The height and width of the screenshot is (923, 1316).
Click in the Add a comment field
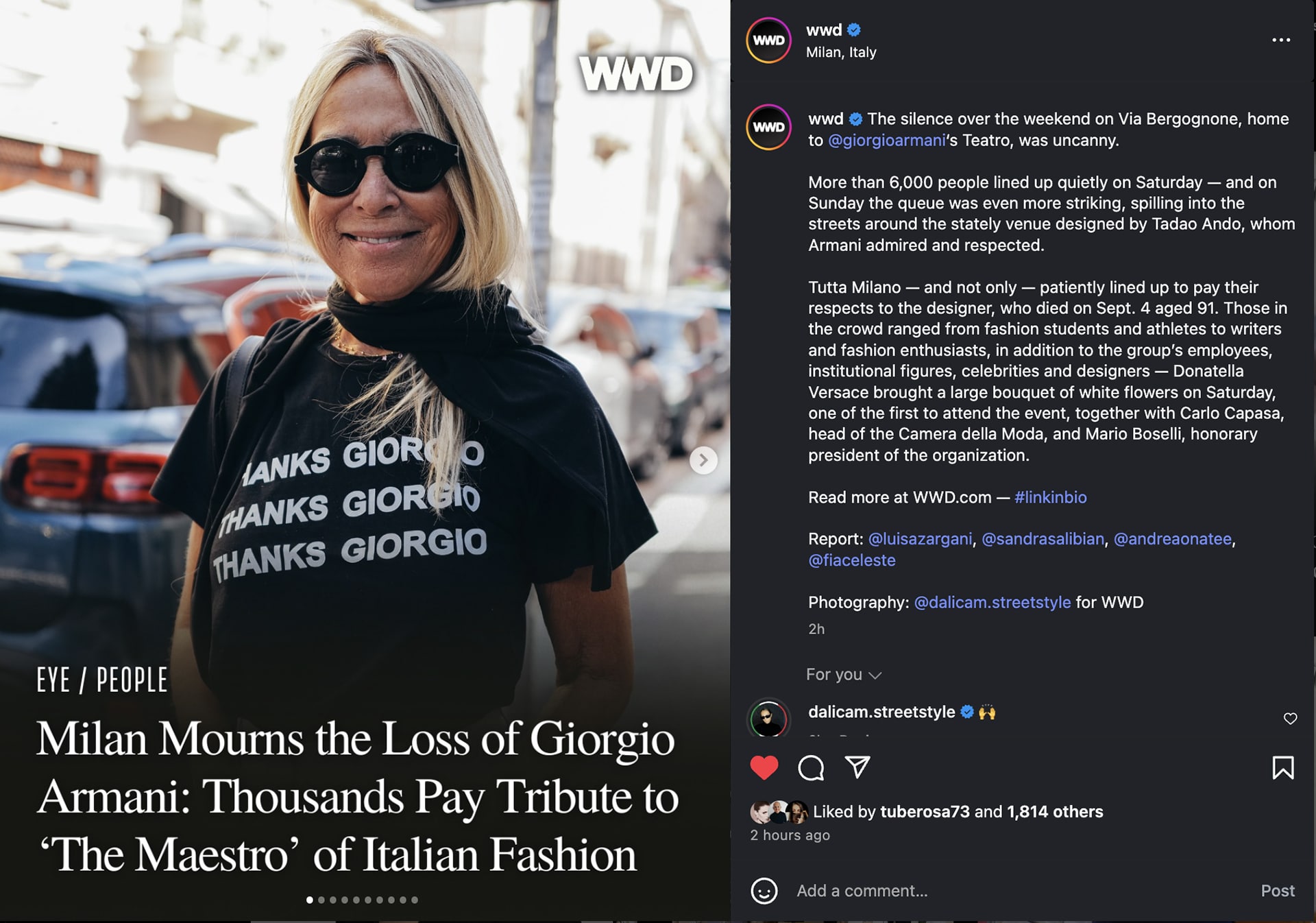1021,891
